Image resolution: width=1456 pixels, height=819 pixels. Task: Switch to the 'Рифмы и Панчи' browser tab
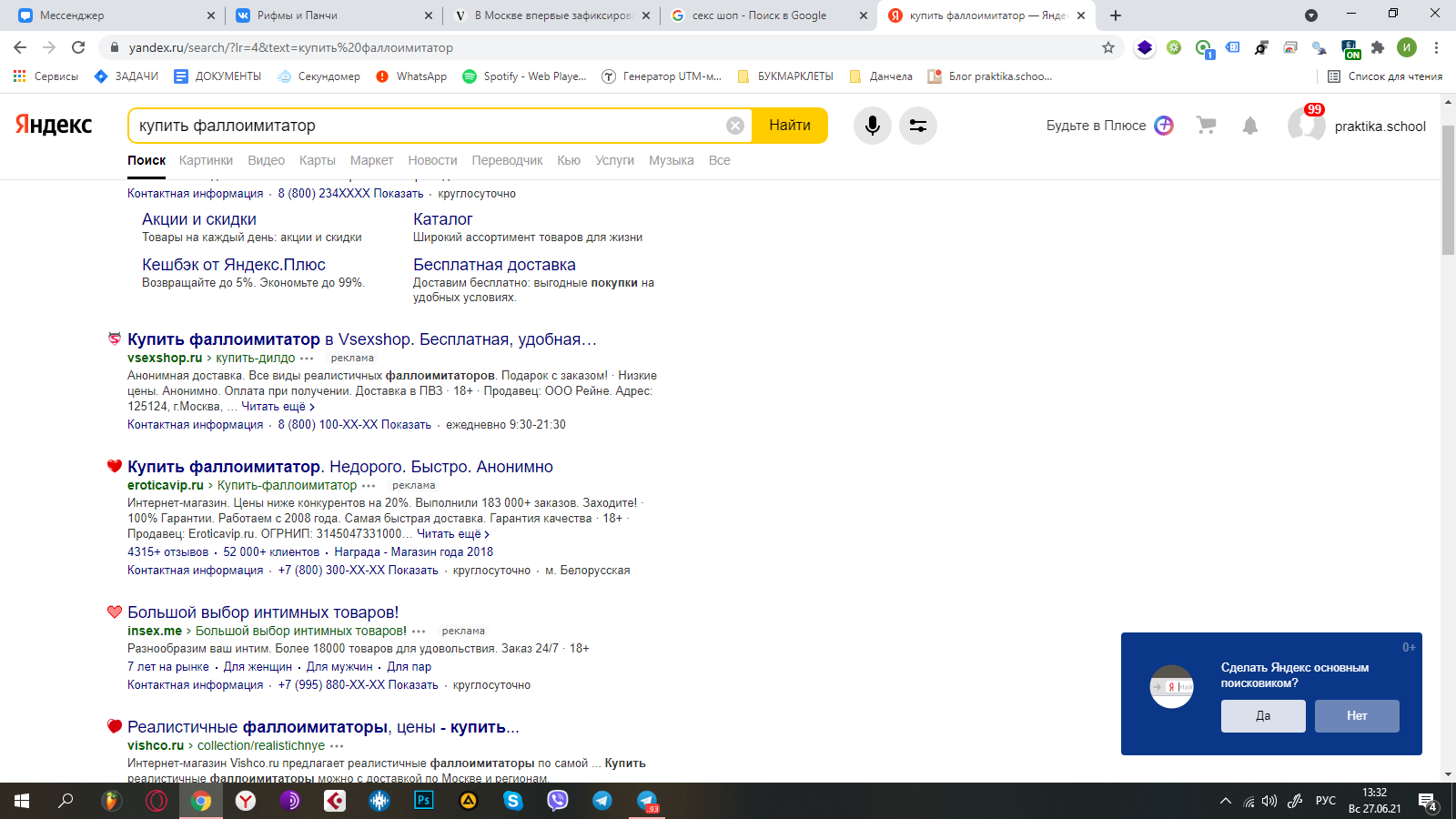(333, 15)
